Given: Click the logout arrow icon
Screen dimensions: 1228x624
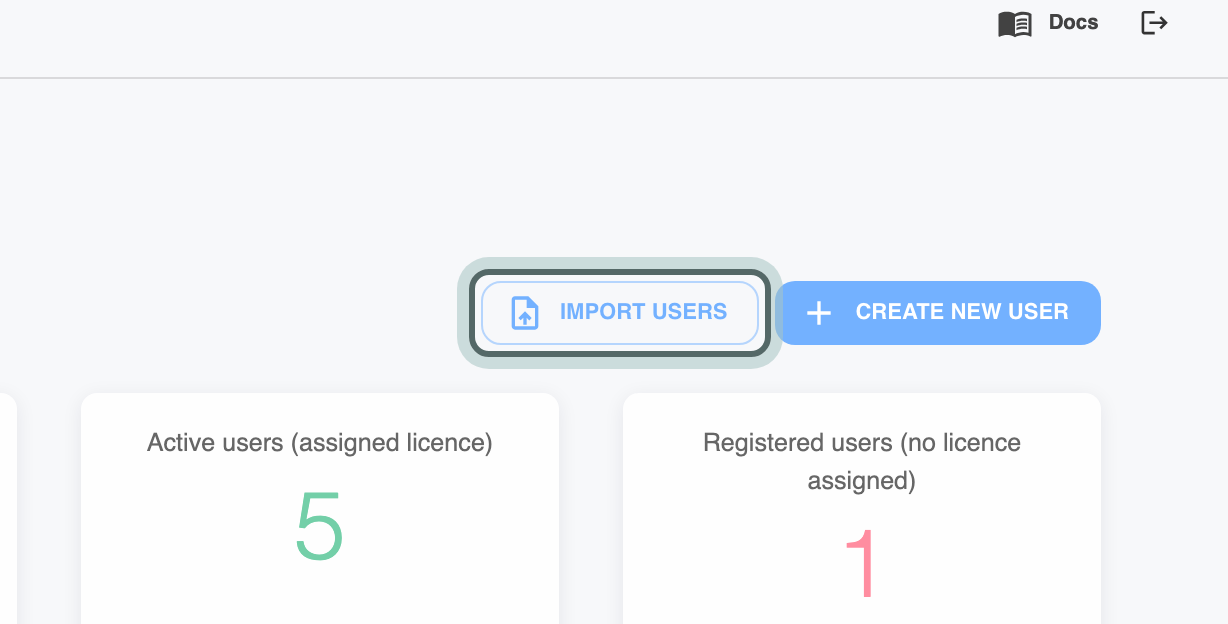Looking at the screenshot, I should [x=1154, y=23].
